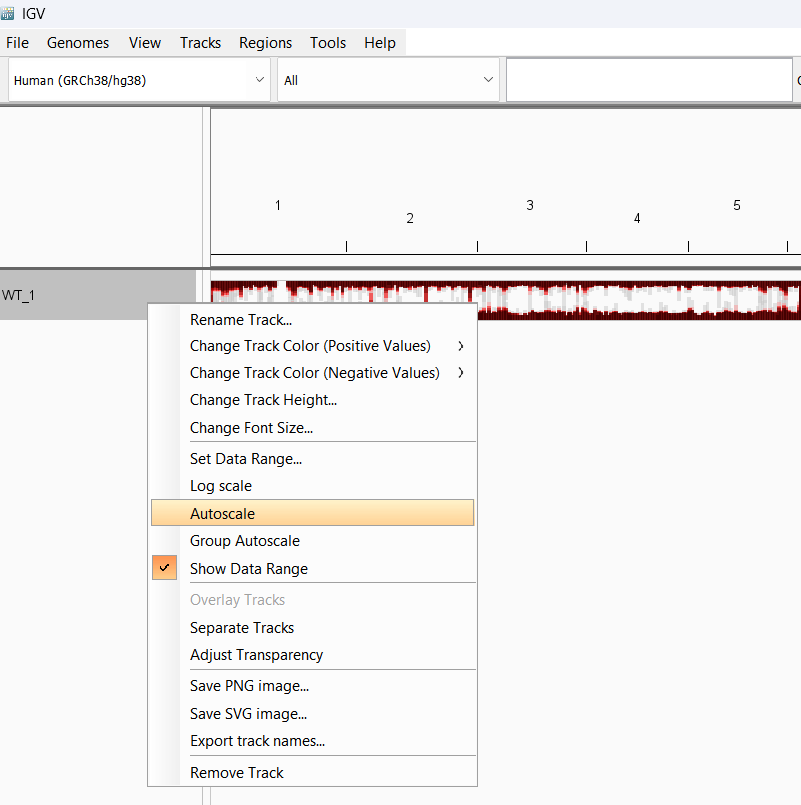Expand the Human (GRCh38/hg38) genome dropdown
The height and width of the screenshot is (805, 801).
pos(139,80)
